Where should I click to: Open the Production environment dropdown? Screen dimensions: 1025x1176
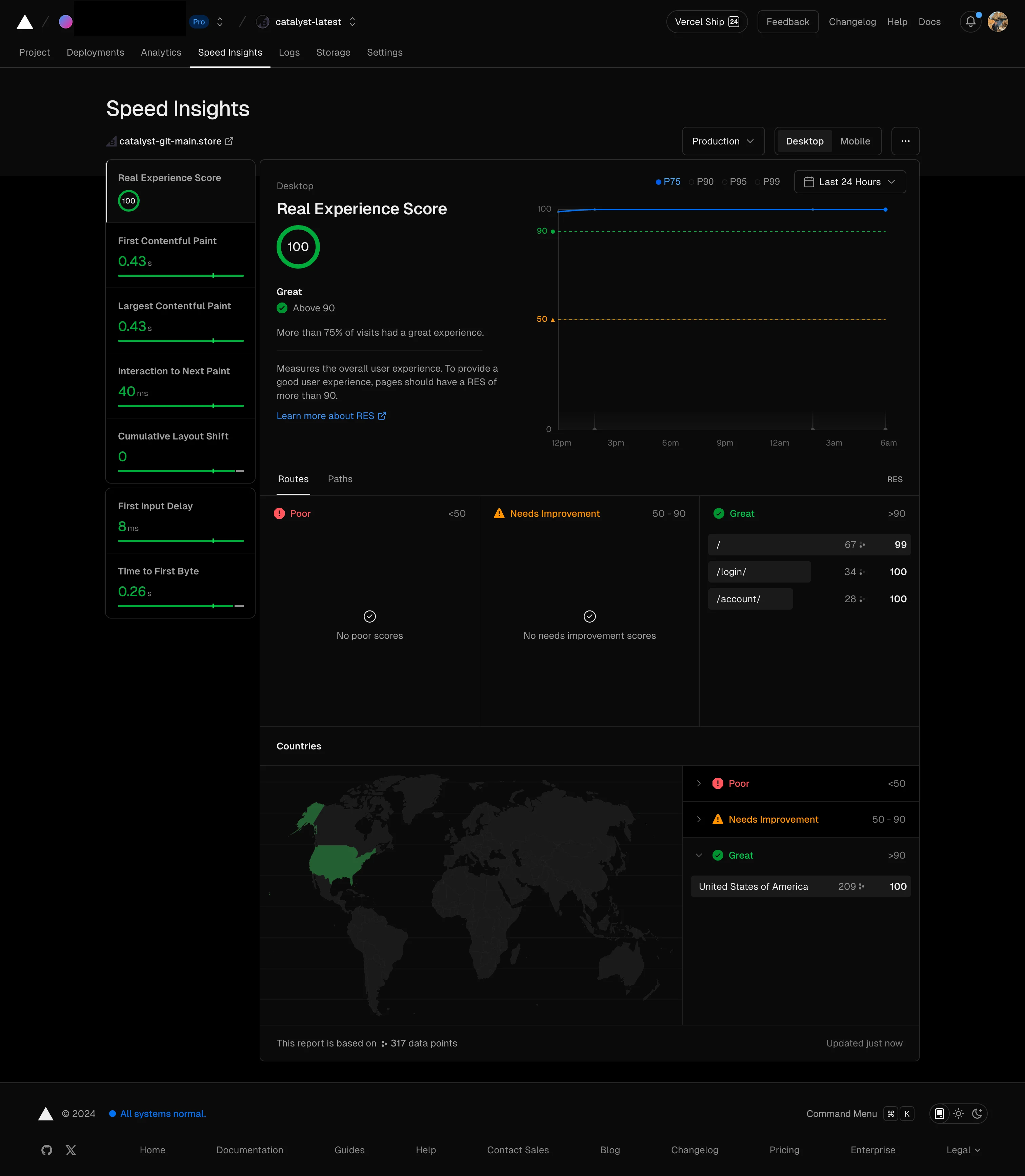click(x=723, y=141)
